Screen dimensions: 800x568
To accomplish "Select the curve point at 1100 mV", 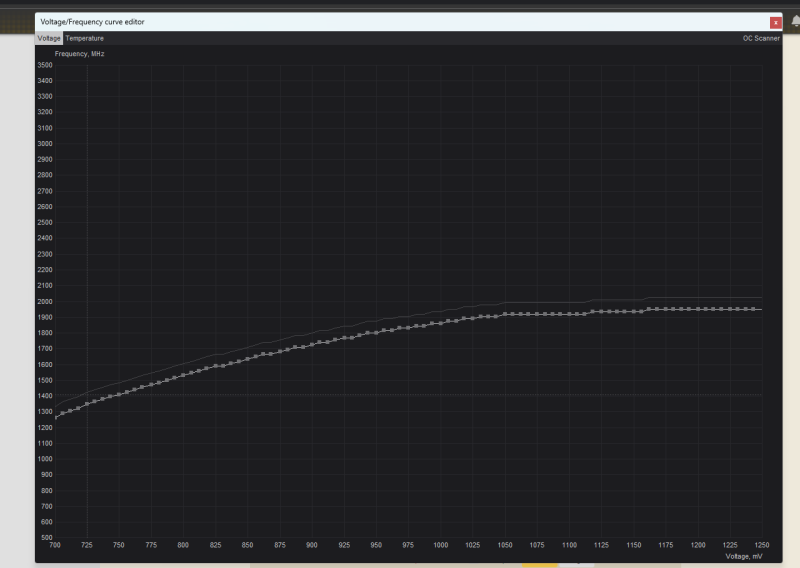I will 569,314.
